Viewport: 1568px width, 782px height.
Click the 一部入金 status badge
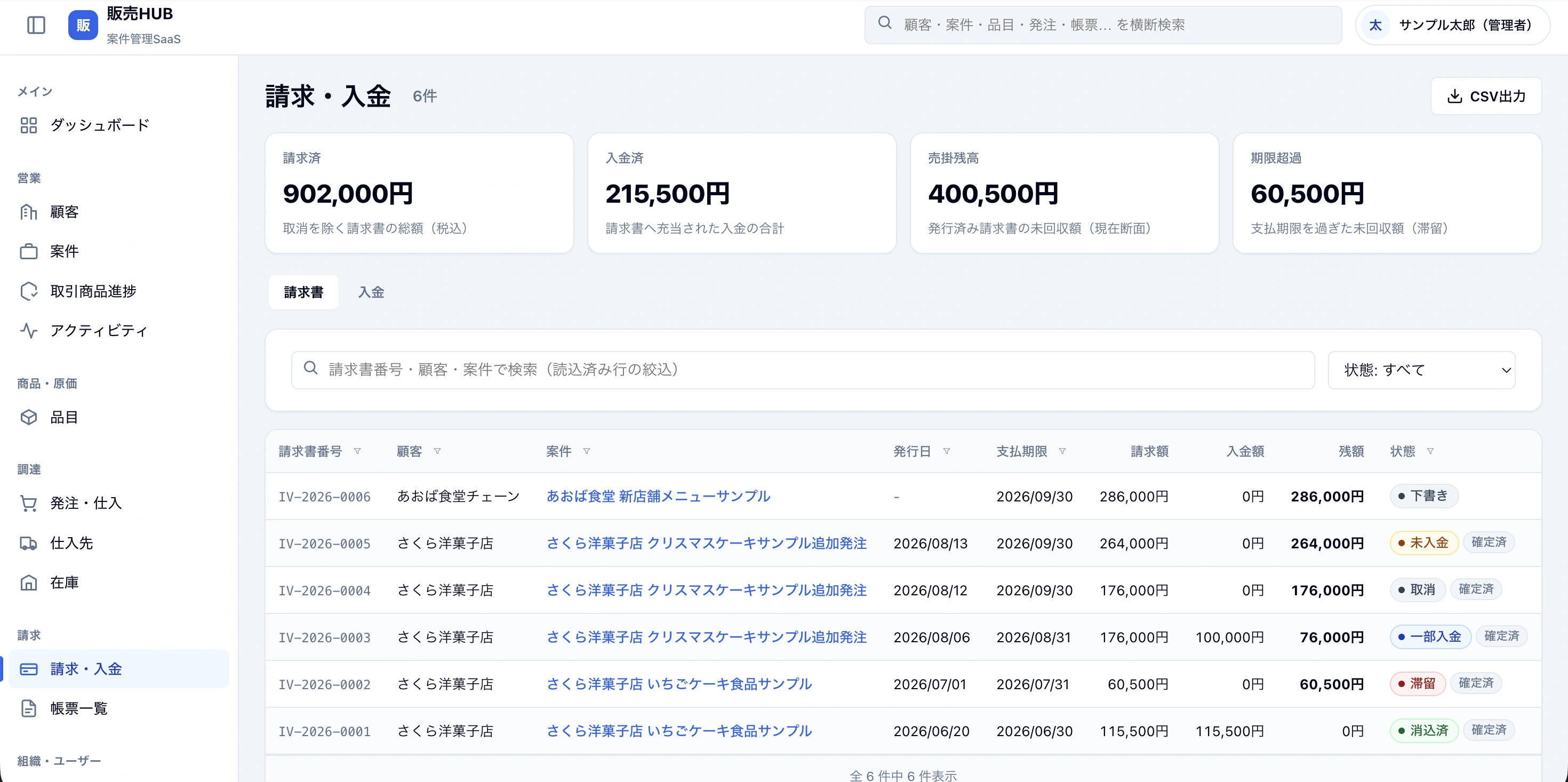coord(1430,636)
